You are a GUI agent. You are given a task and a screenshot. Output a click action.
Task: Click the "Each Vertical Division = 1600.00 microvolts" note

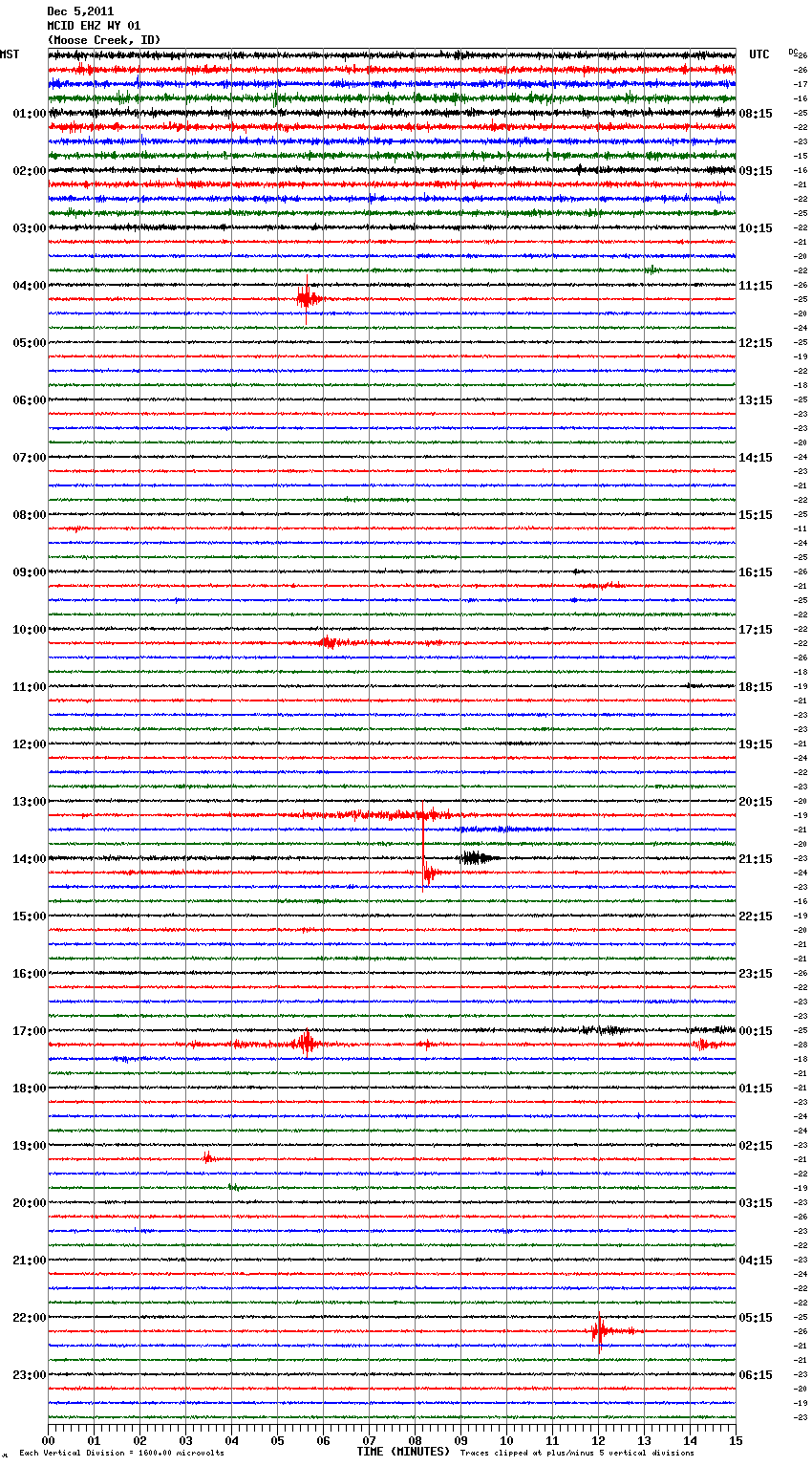tap(121, 1454)
